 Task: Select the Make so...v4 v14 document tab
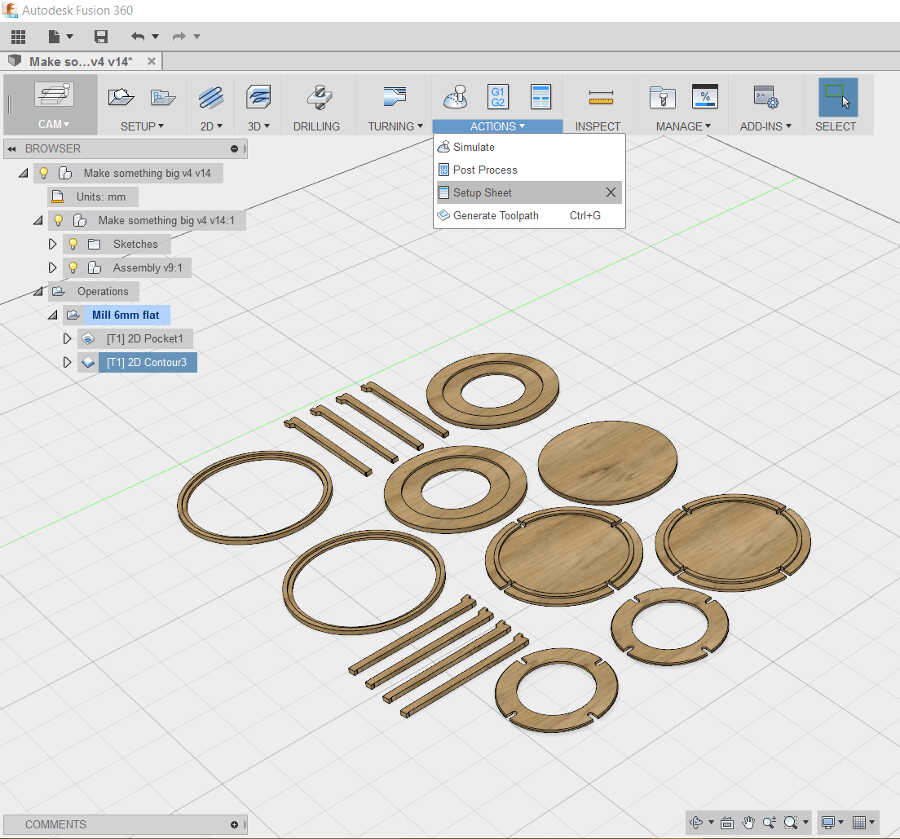80,61
